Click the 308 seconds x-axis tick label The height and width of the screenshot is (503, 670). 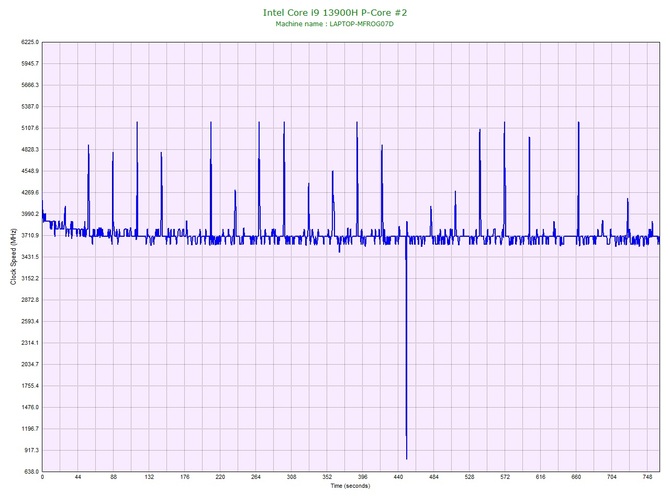click(291, 477)
